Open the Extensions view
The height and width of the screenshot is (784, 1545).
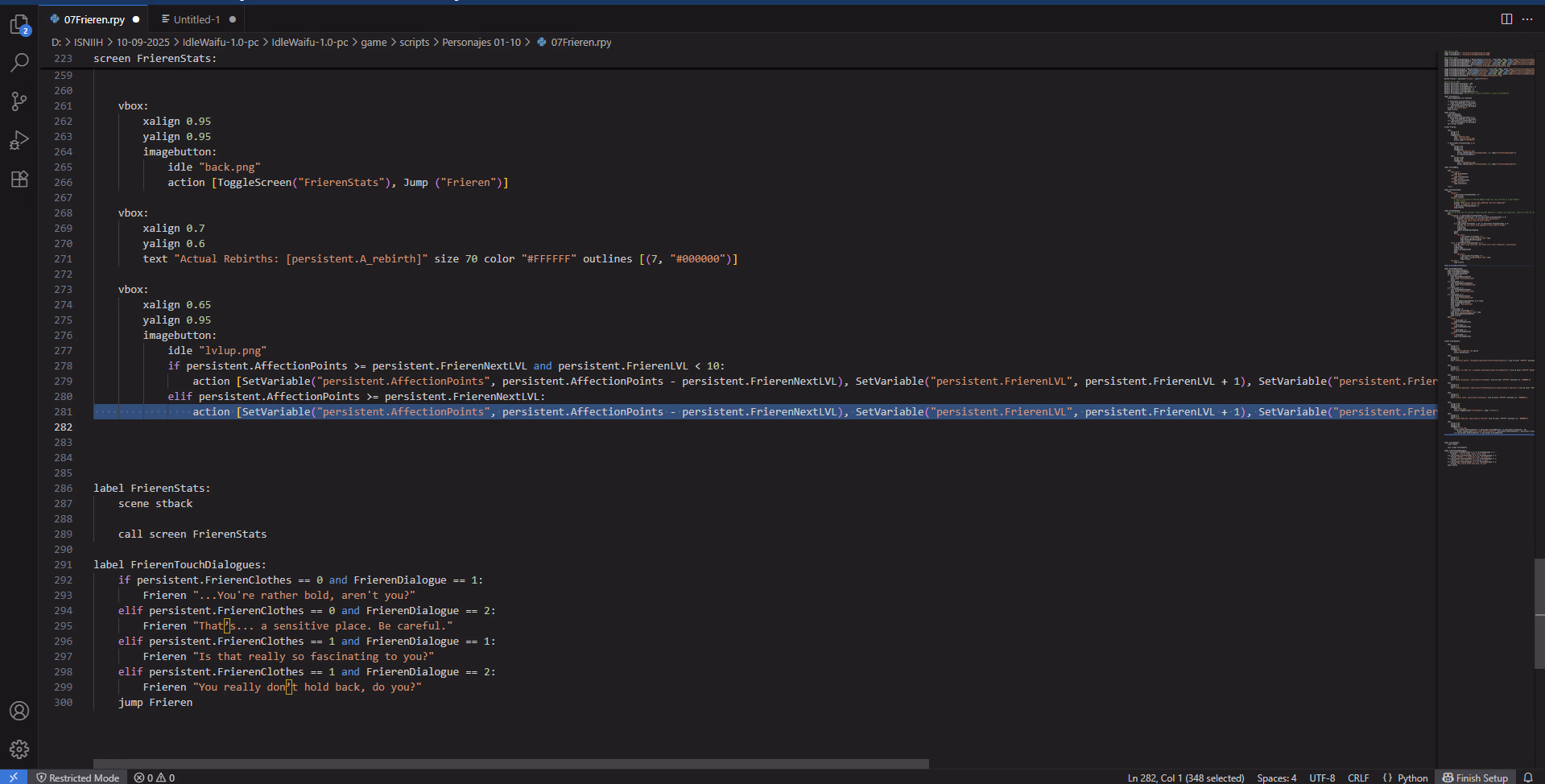click(x=19, y=179)
